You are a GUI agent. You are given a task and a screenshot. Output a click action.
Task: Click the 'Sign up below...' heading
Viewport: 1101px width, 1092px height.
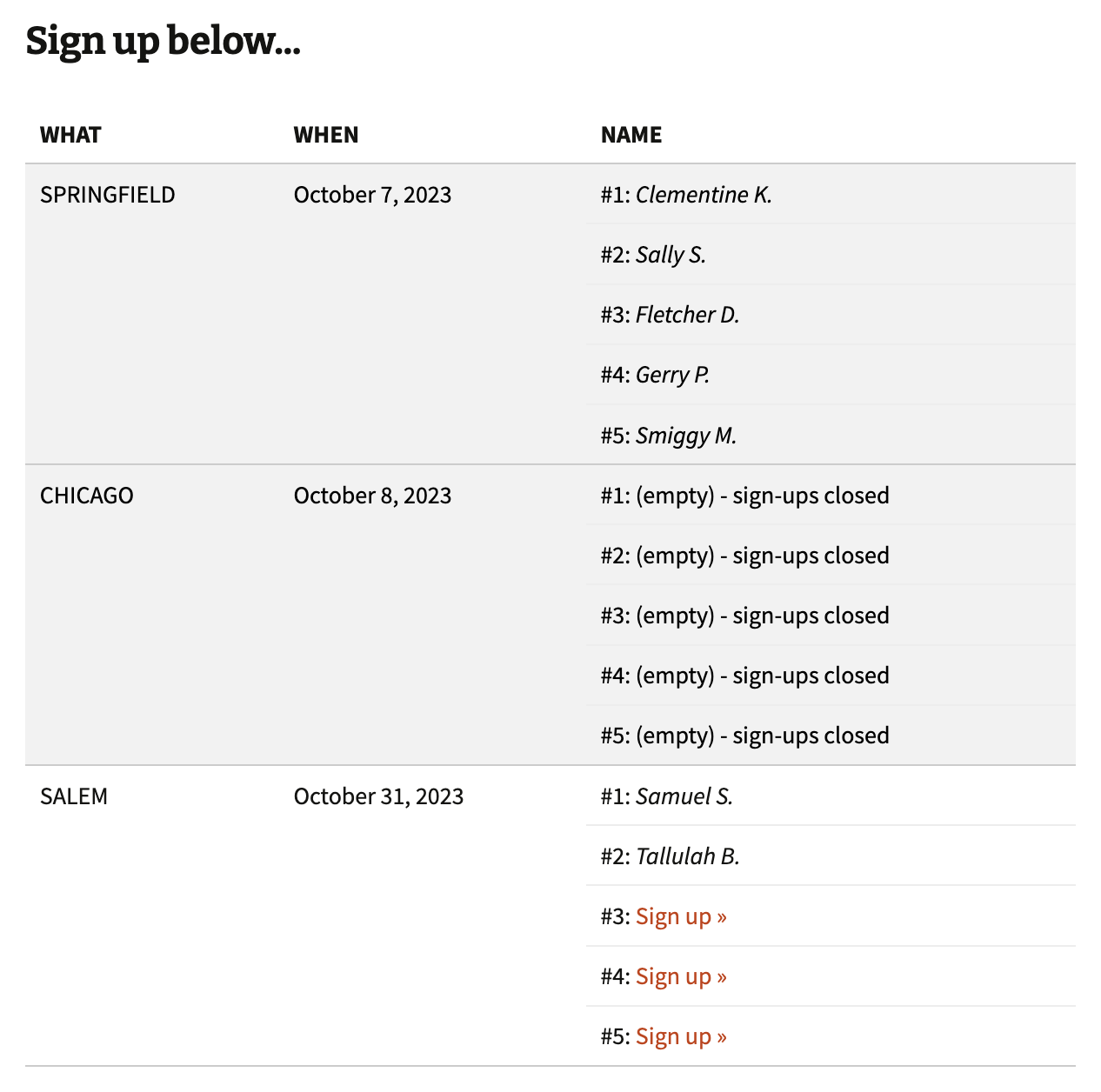[163, 41]
